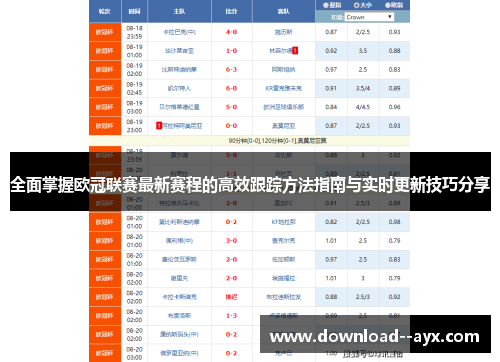The height and width of the screenshot is (362, 500).
Task: Open home team 卡拉巴克 in 4-0 row
Action: (179, 32)
